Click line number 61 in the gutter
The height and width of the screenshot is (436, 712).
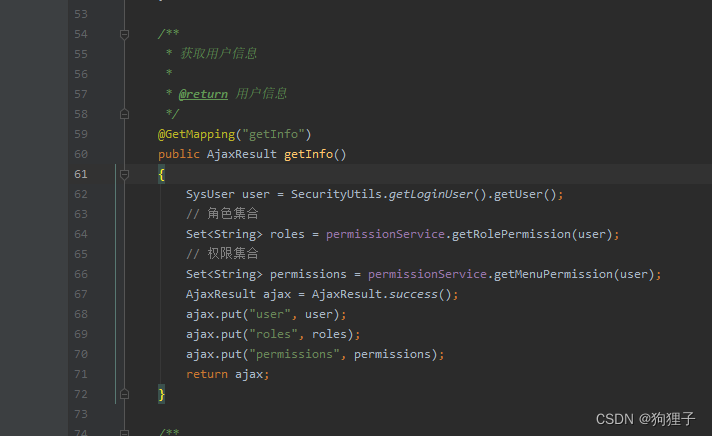[81, 174]
